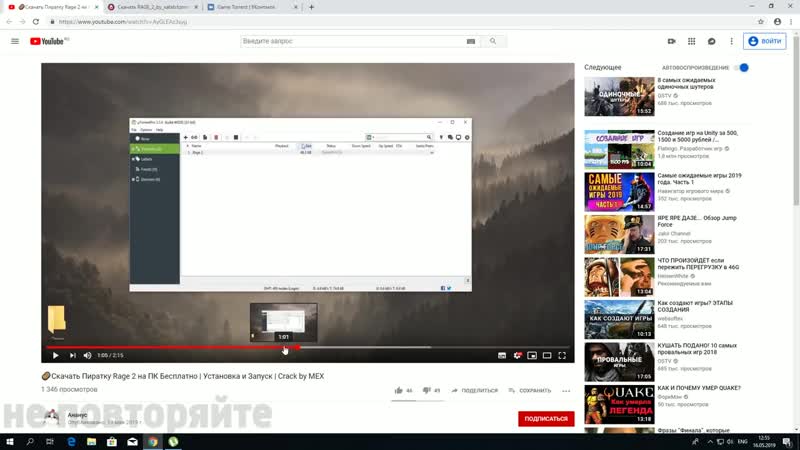The width and height of the screenshot is (800, 450).
Task: Open the Как создают игры thumbnail
Action: (x=619, y=319)
